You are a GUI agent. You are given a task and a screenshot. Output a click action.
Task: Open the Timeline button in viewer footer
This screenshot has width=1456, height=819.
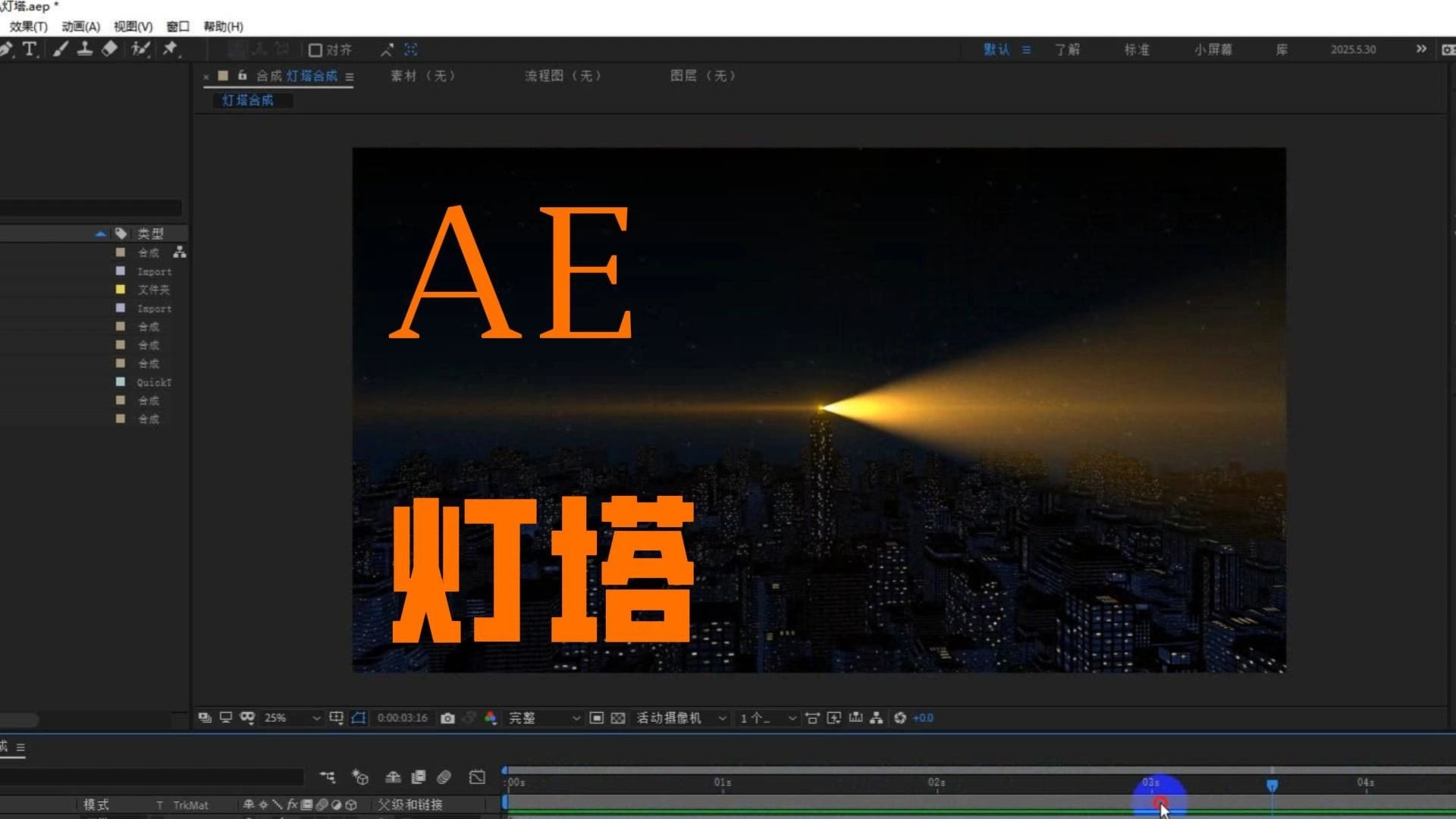tap(855, 717)
